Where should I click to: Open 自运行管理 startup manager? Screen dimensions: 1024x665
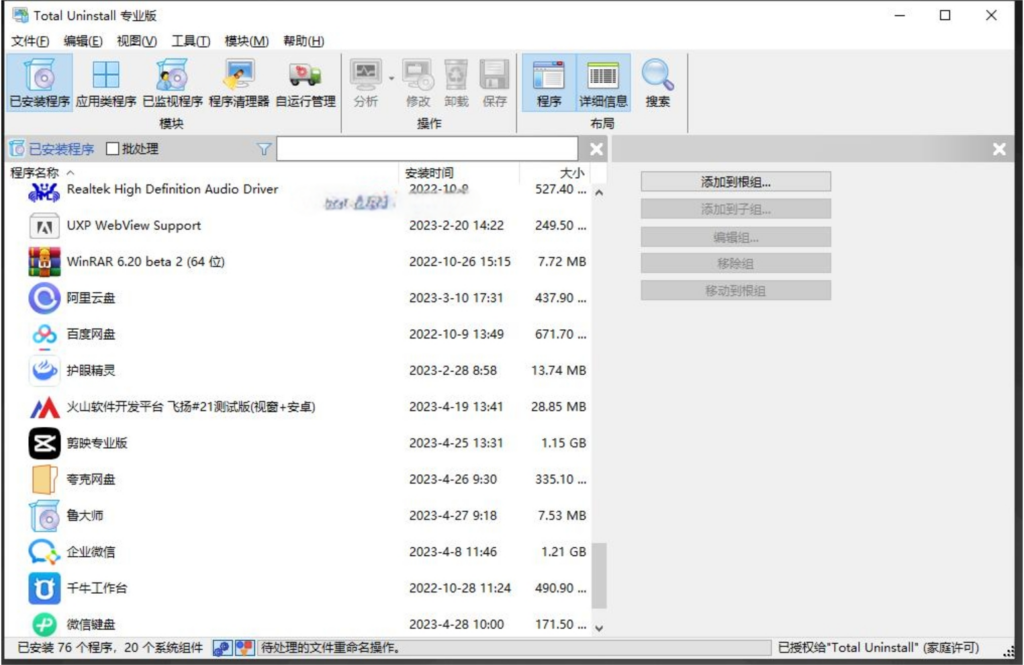(x=305, y=83)
